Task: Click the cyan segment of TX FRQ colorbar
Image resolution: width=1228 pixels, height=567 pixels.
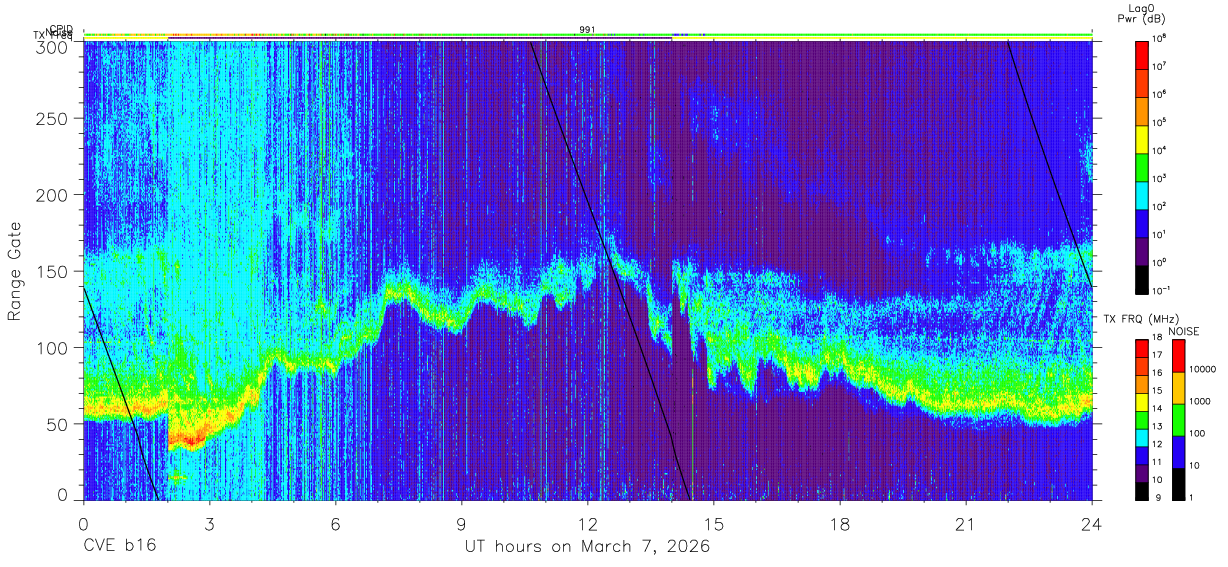Action: pyautogui.click(x=1142, y=438)
